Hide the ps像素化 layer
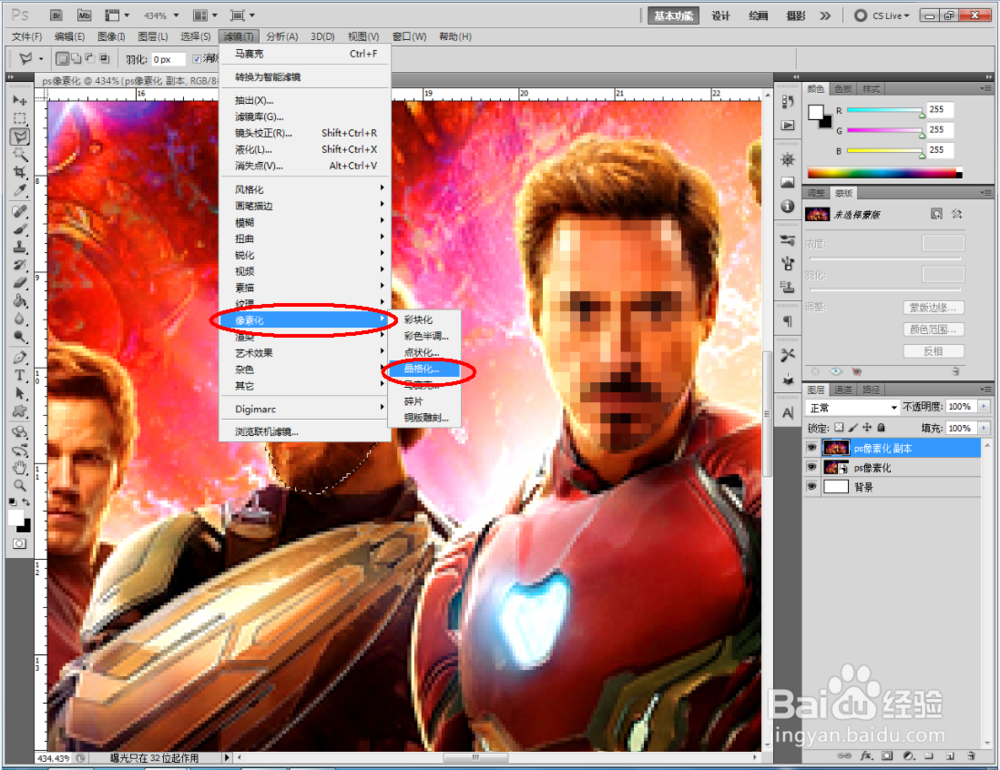Image resolution: width=1000 pixels, height=770 pixels. pos(811,467)
